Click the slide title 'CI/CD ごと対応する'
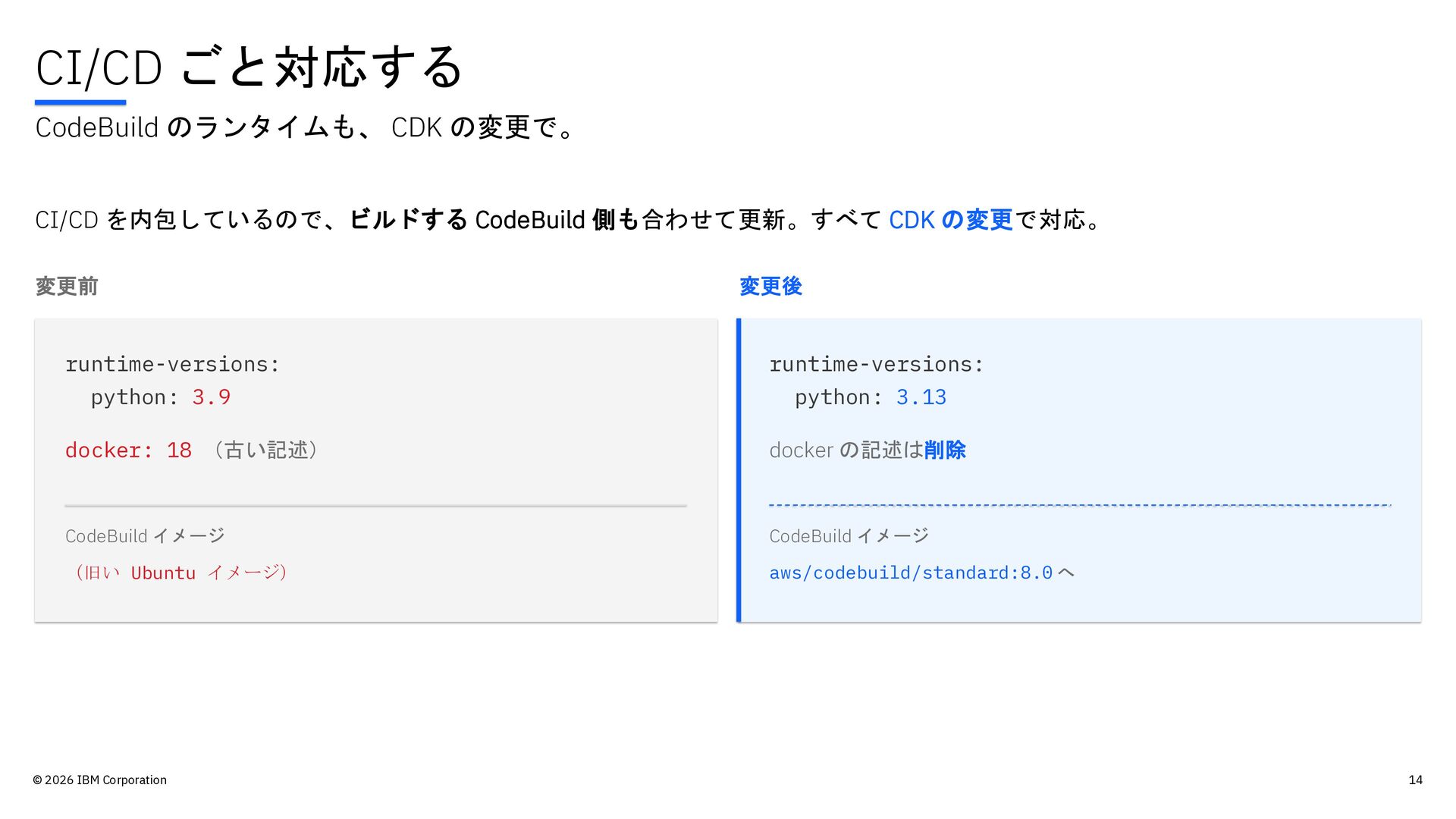 [x=249, y=67]
